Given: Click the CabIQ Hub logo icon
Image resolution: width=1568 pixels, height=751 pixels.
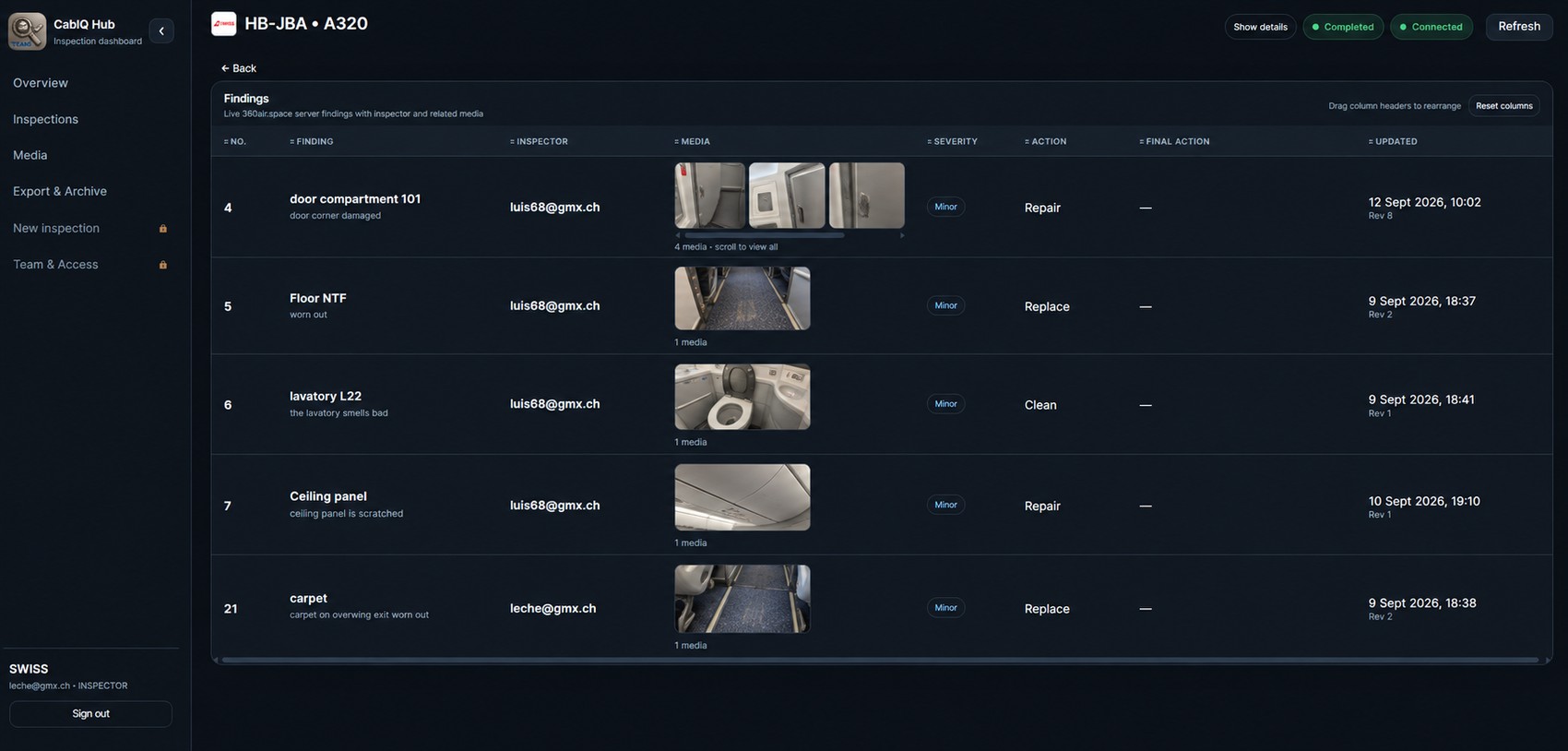Looking at the screenshot, I should click(x=27, y=31).
